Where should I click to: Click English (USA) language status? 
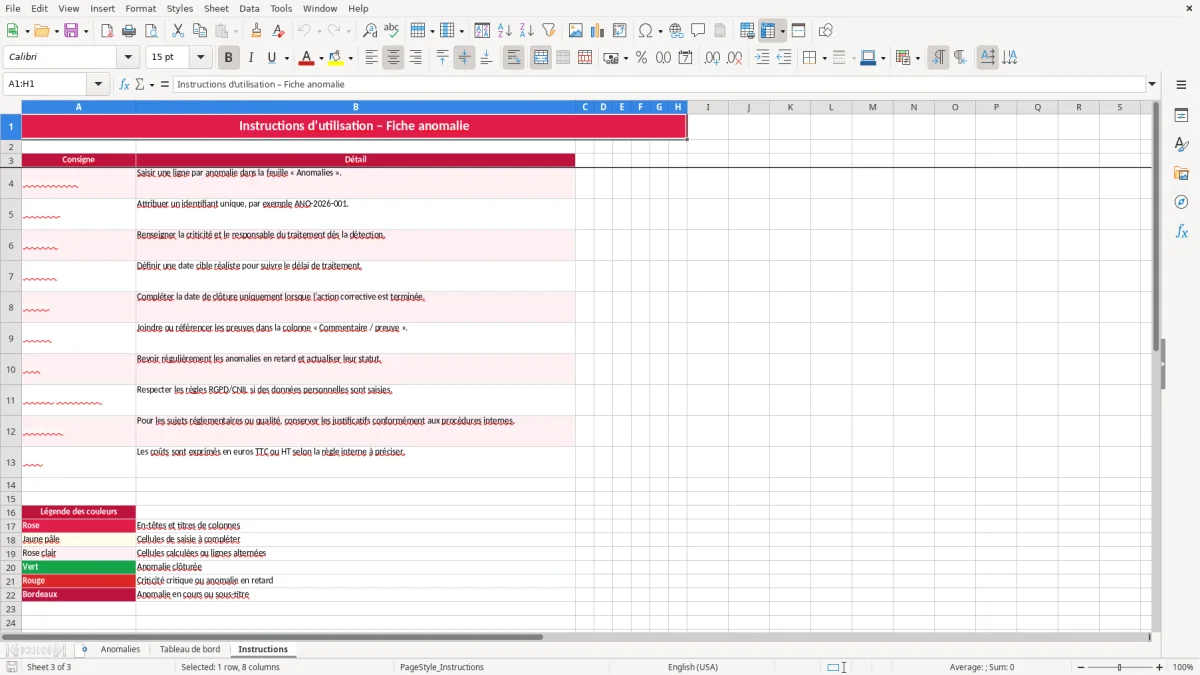click(x=693, y=667)
